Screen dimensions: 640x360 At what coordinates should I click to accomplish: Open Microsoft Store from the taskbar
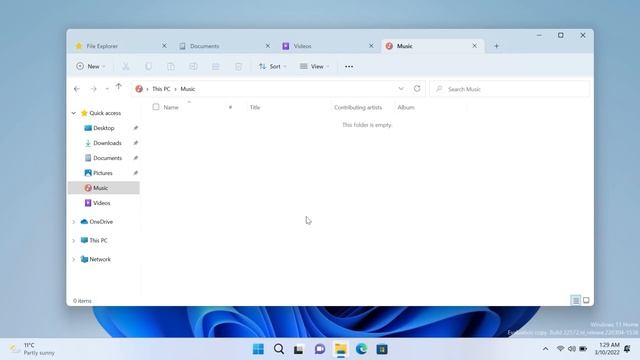point(382,349)
